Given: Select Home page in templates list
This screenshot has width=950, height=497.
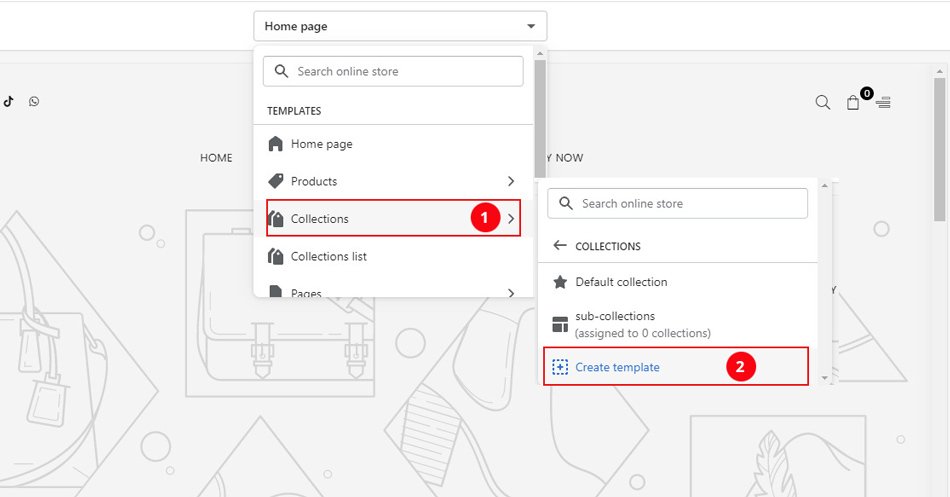Looking at the screenshot, I should [x=321, y=144].
